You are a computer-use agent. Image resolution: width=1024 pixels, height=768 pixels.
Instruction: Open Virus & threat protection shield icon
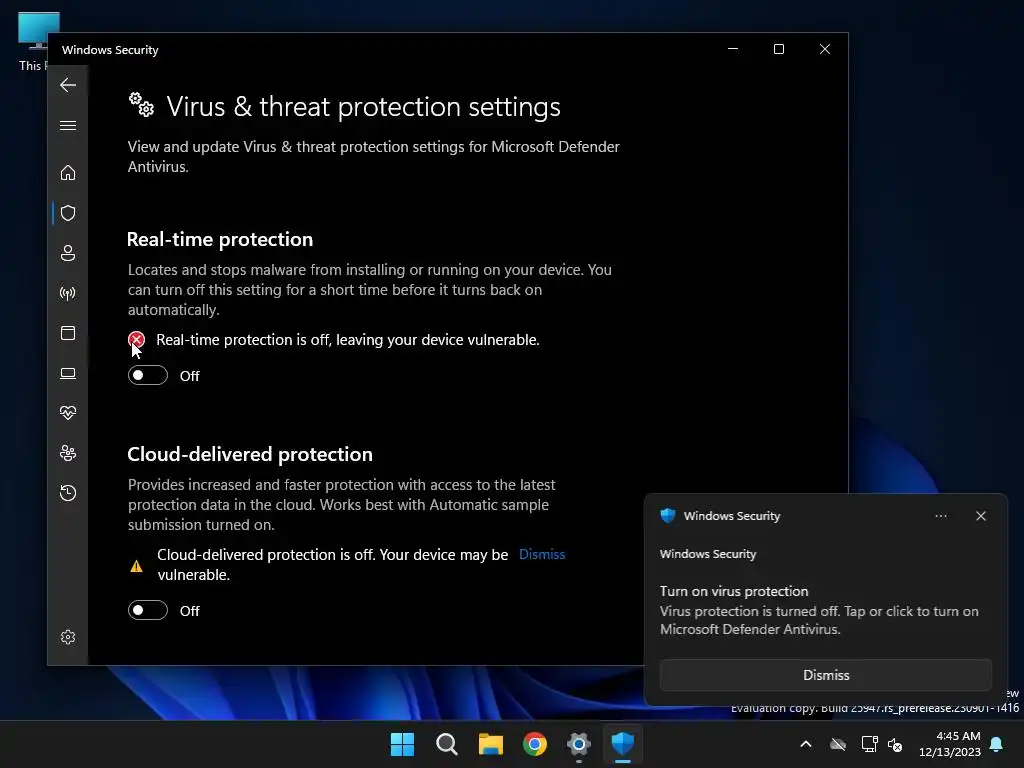coord(68,213)
